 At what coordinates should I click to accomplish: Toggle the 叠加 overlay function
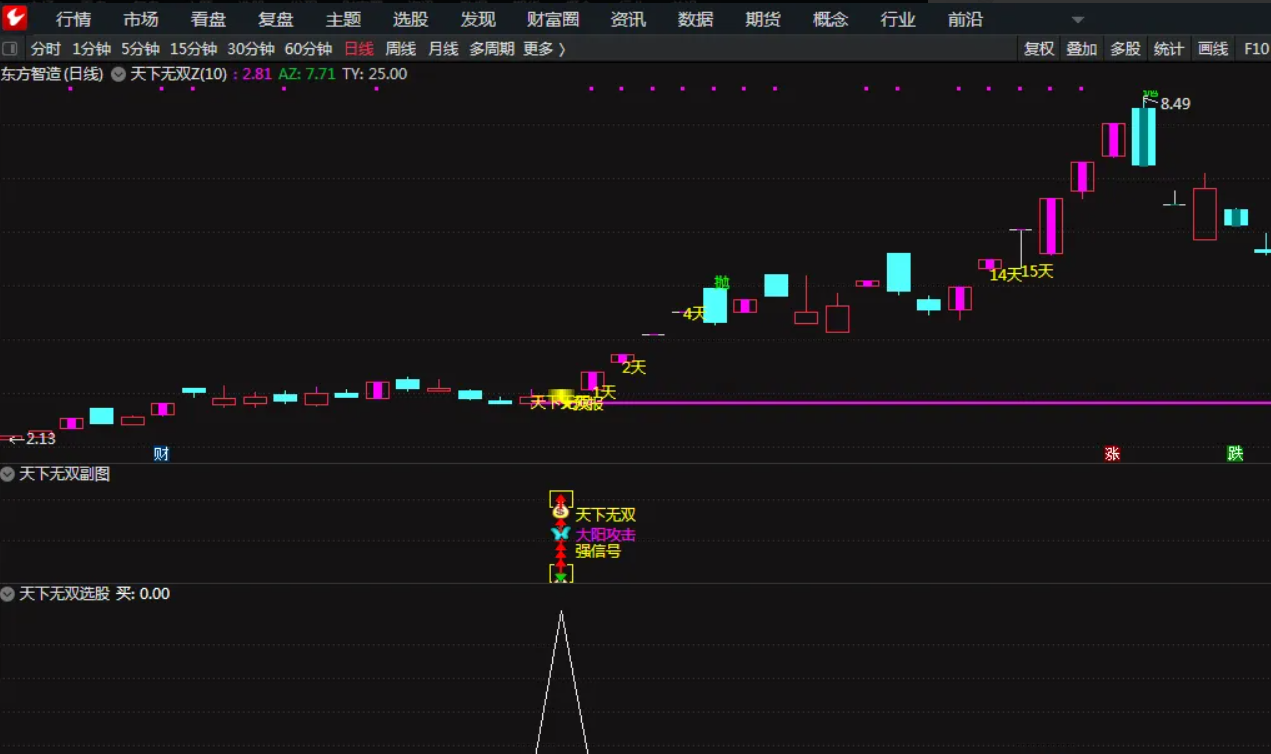click(x=1081, y=47)
